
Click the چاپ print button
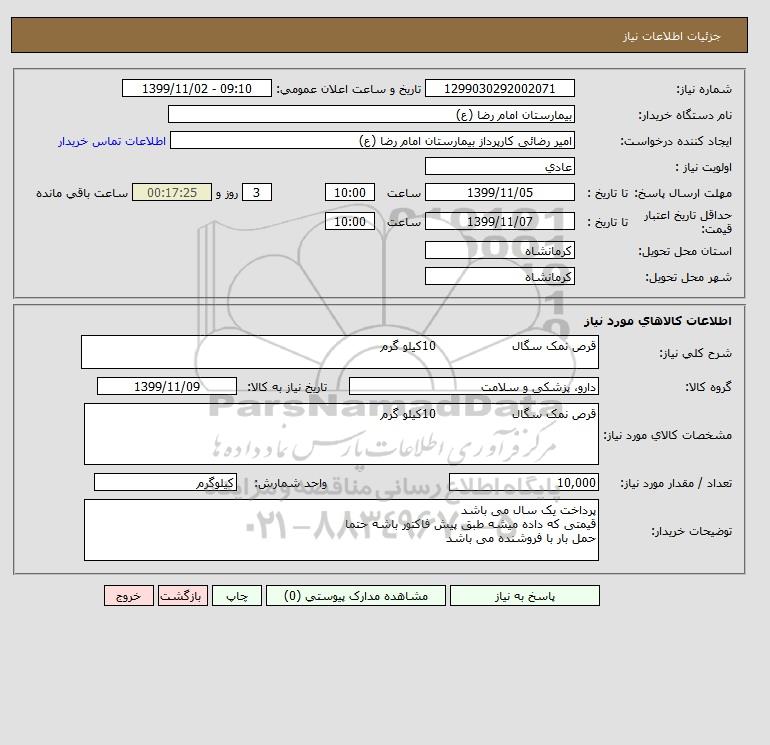237,596
